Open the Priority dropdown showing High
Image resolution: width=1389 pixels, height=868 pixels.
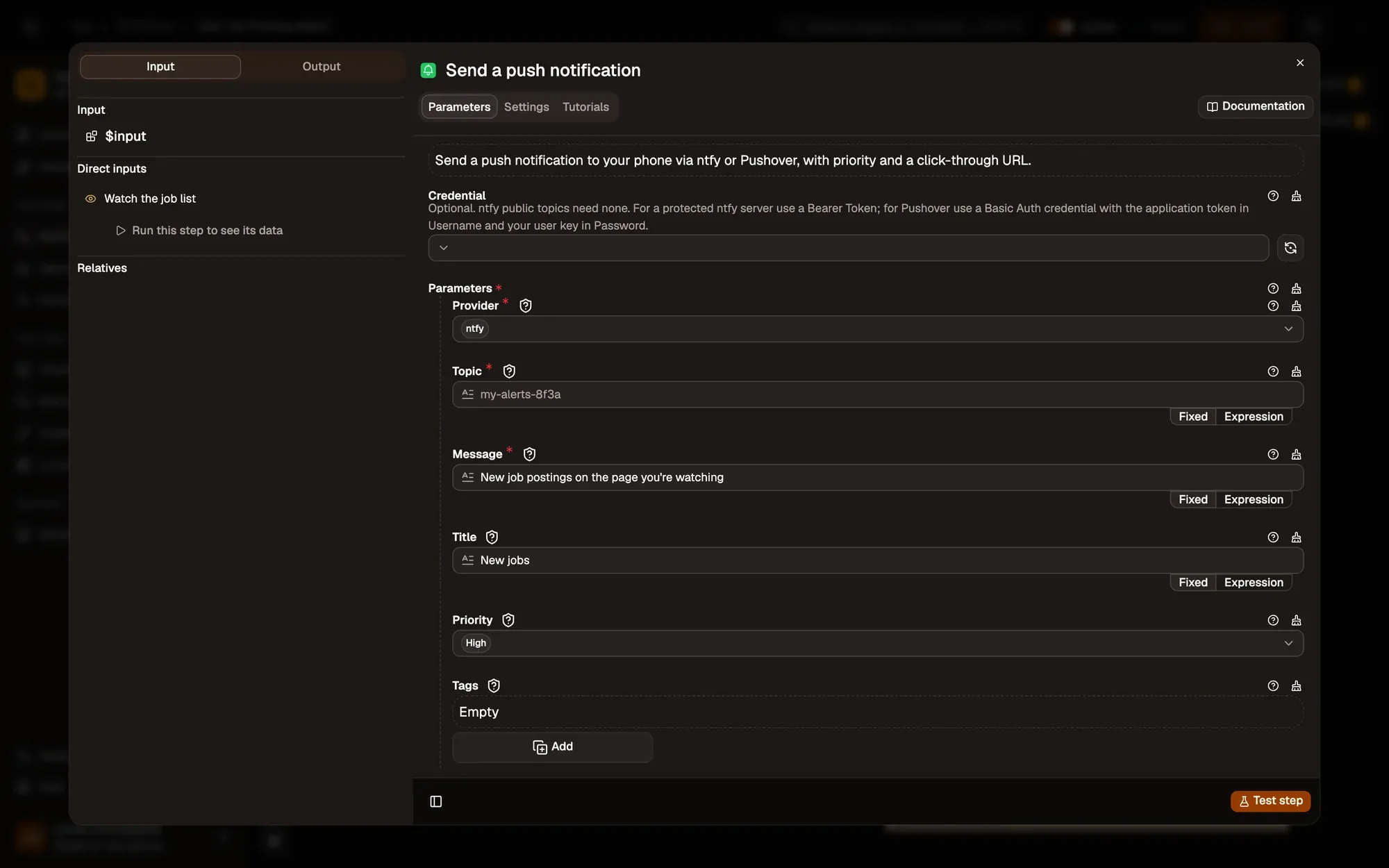click(x=877, y=643)
